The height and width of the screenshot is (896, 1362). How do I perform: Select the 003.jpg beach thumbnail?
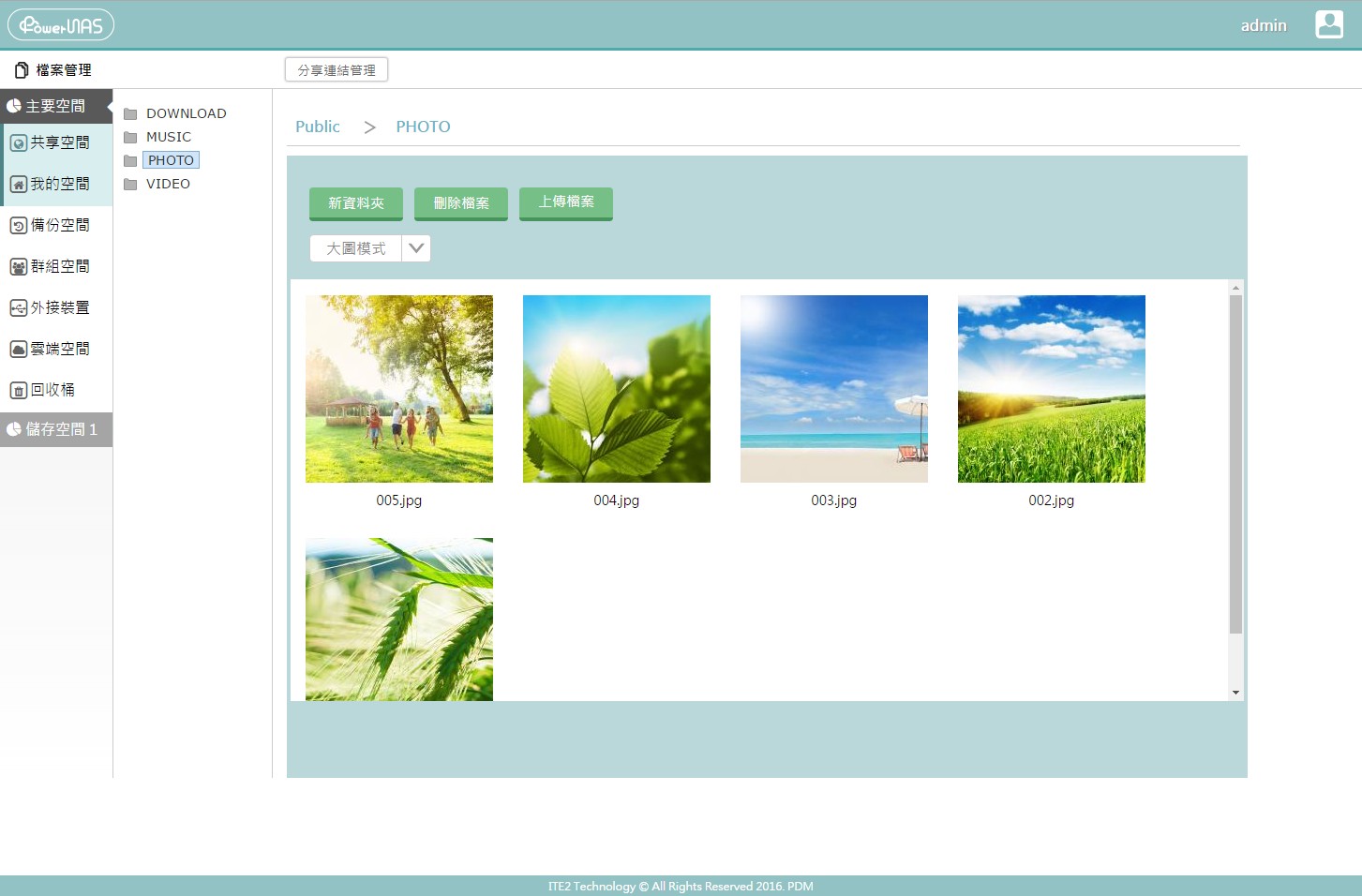tap(834, 389)
